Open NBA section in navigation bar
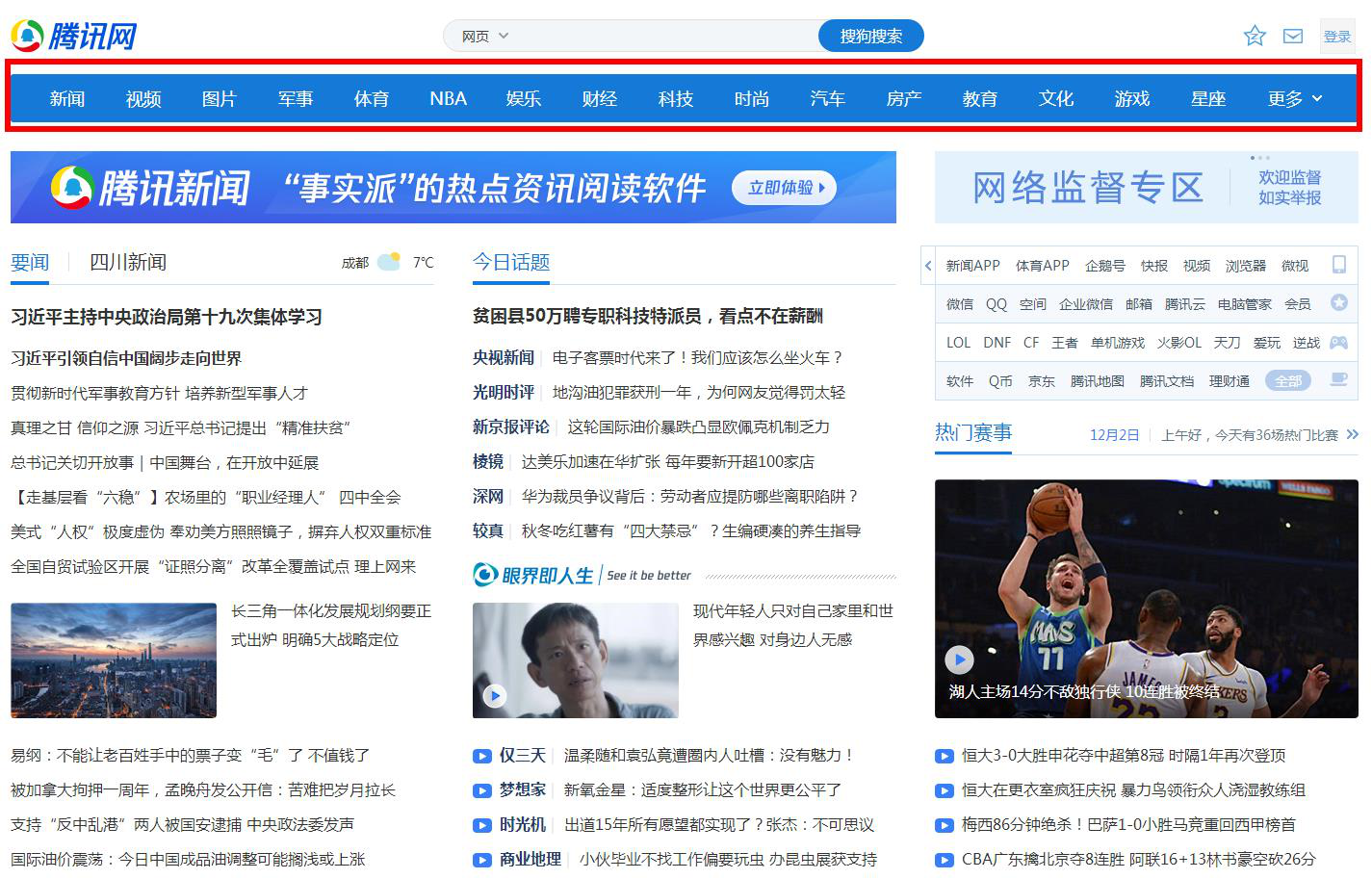Image resolution: width=1372 pixels, height=879 pixels. 448,99
